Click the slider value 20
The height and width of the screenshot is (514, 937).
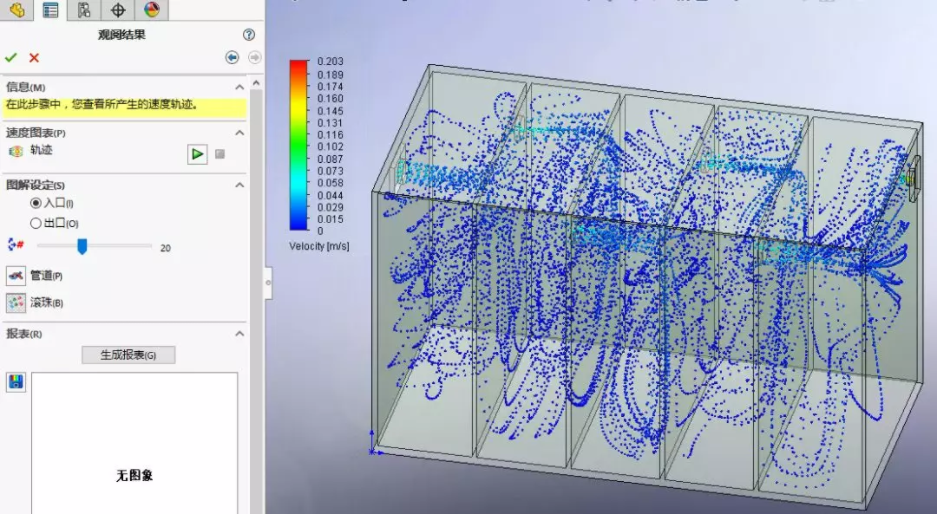click(x=166, y=247)
